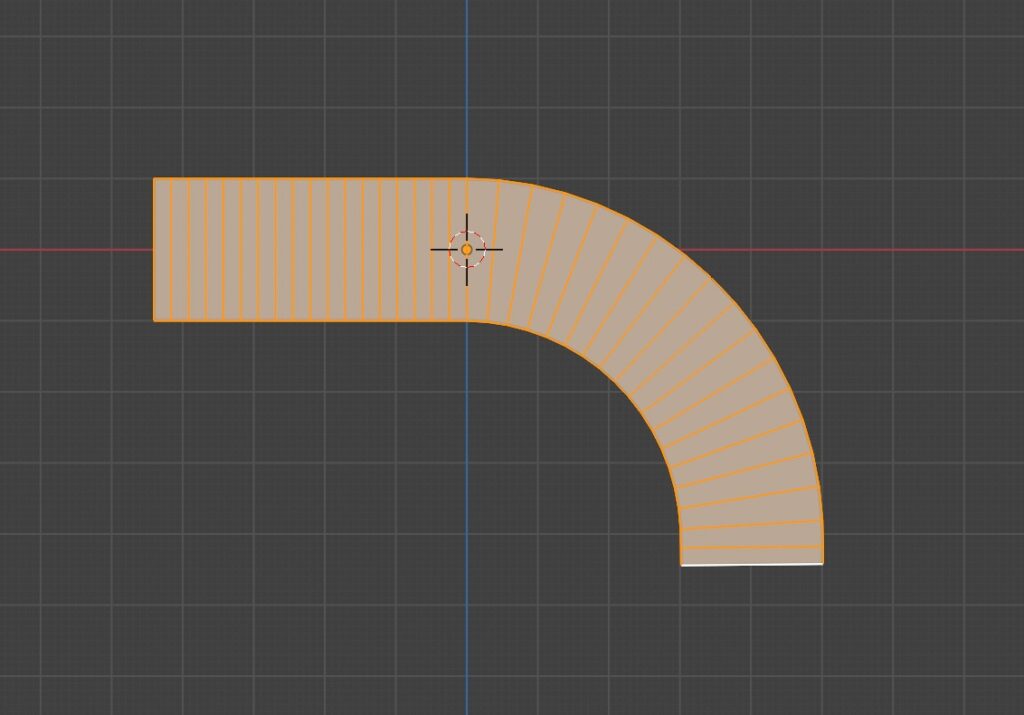1024x715 pixels.
Task: Click outer corner vertex at the curve's end
Action: coord(823,563)
